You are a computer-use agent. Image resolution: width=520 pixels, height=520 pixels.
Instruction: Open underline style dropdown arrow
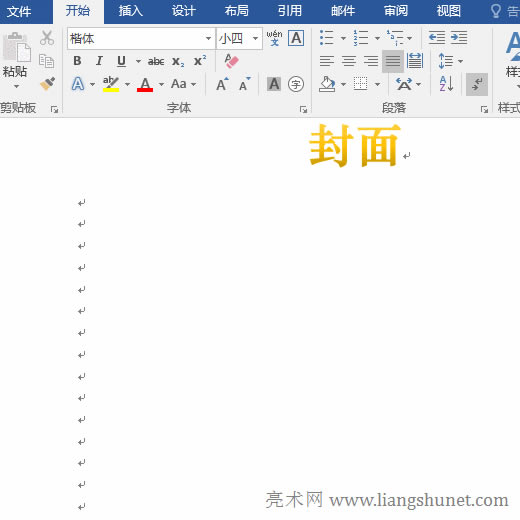tap(138, 61)
